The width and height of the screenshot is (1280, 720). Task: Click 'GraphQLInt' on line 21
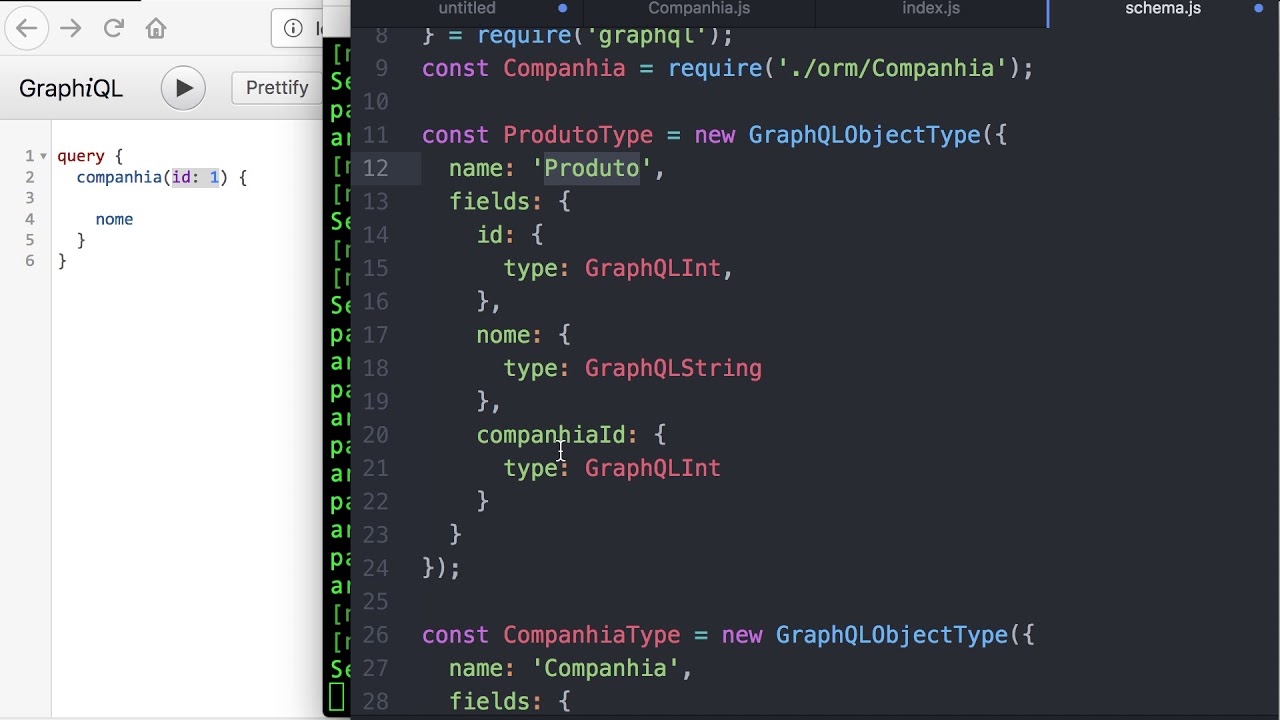(652, 468)
